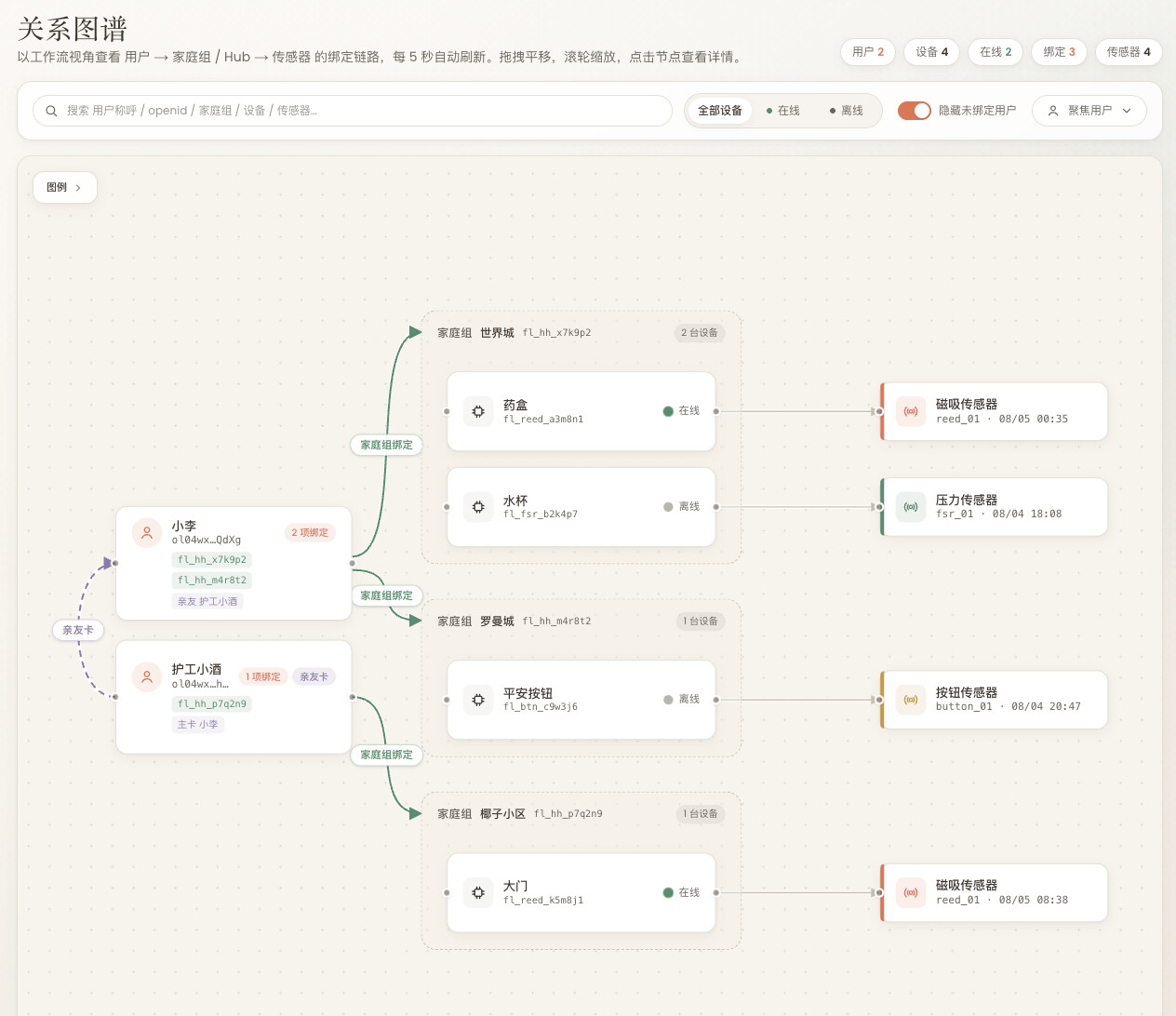Click 家庭组绑定 label leading to 罗曼城
This screenshot has width=1176, height=1016.
click(386, 595)
